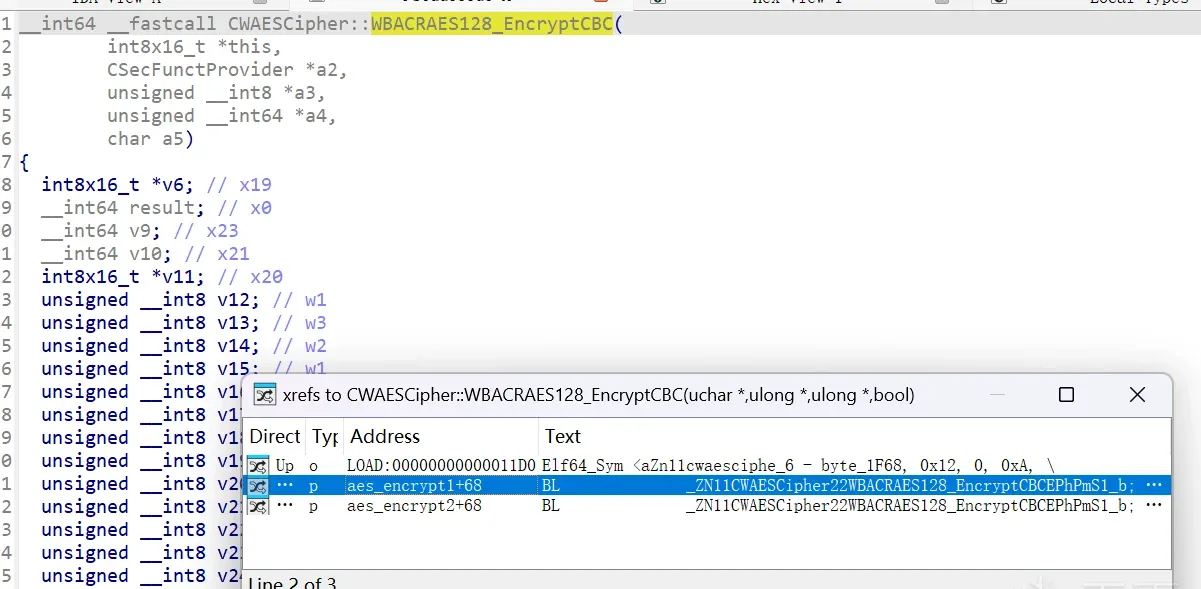The height and width of the screenshot is (589, 1201).
Task: Click the '// x20' register comment
Action: (x=250, y=277)
